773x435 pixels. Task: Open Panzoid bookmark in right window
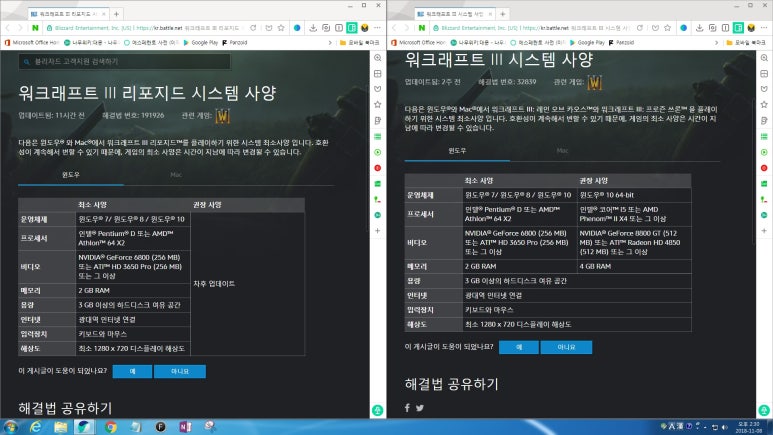click(x=621, y=43)
